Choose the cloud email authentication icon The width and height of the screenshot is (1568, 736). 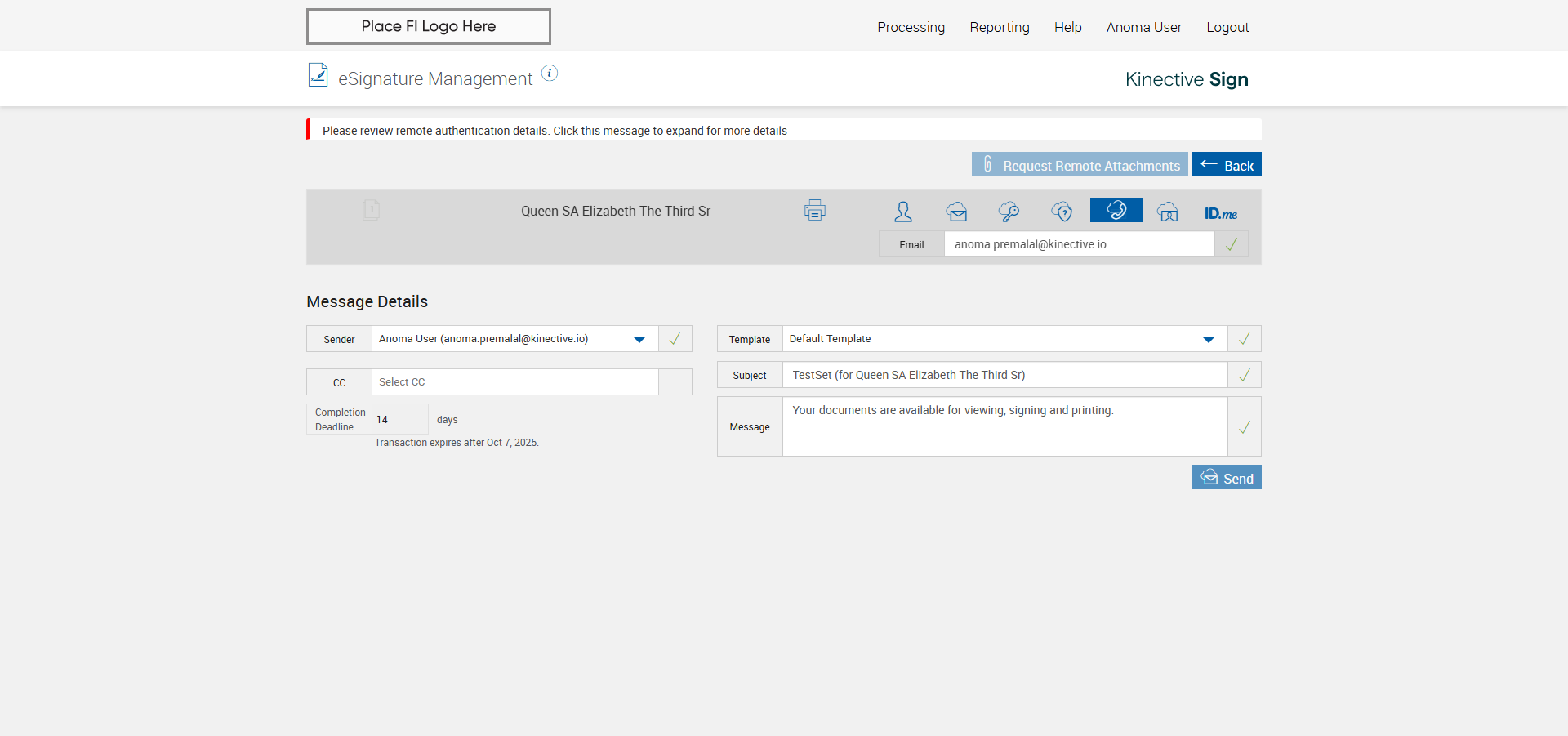(956, 212)
